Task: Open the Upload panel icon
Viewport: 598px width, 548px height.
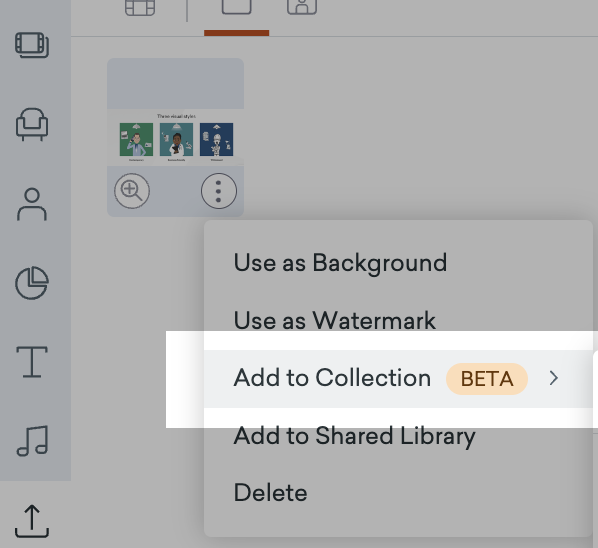Action: [x=32, y=521]
